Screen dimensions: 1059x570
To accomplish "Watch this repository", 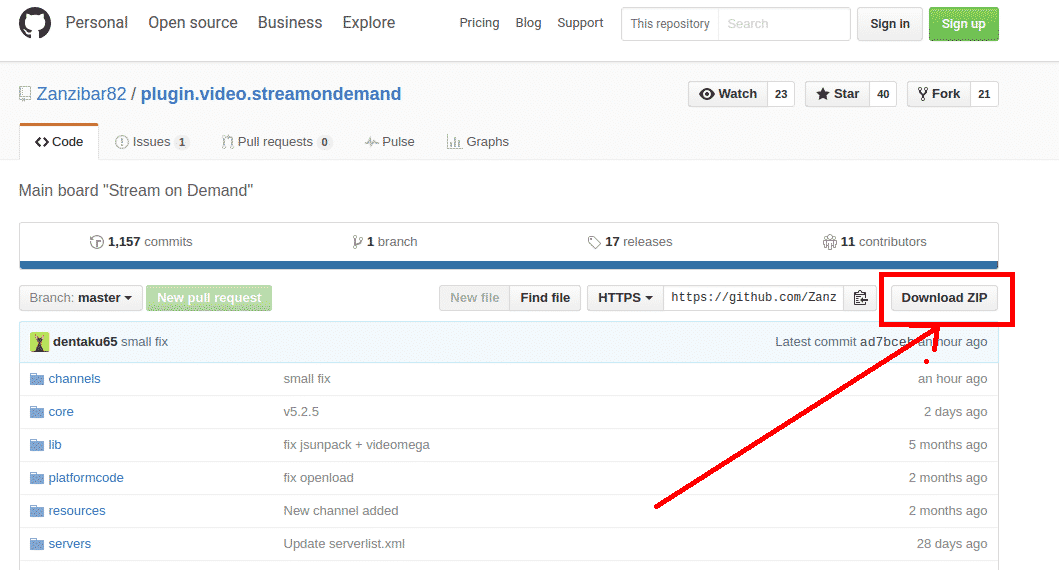I will pos(728,94).
